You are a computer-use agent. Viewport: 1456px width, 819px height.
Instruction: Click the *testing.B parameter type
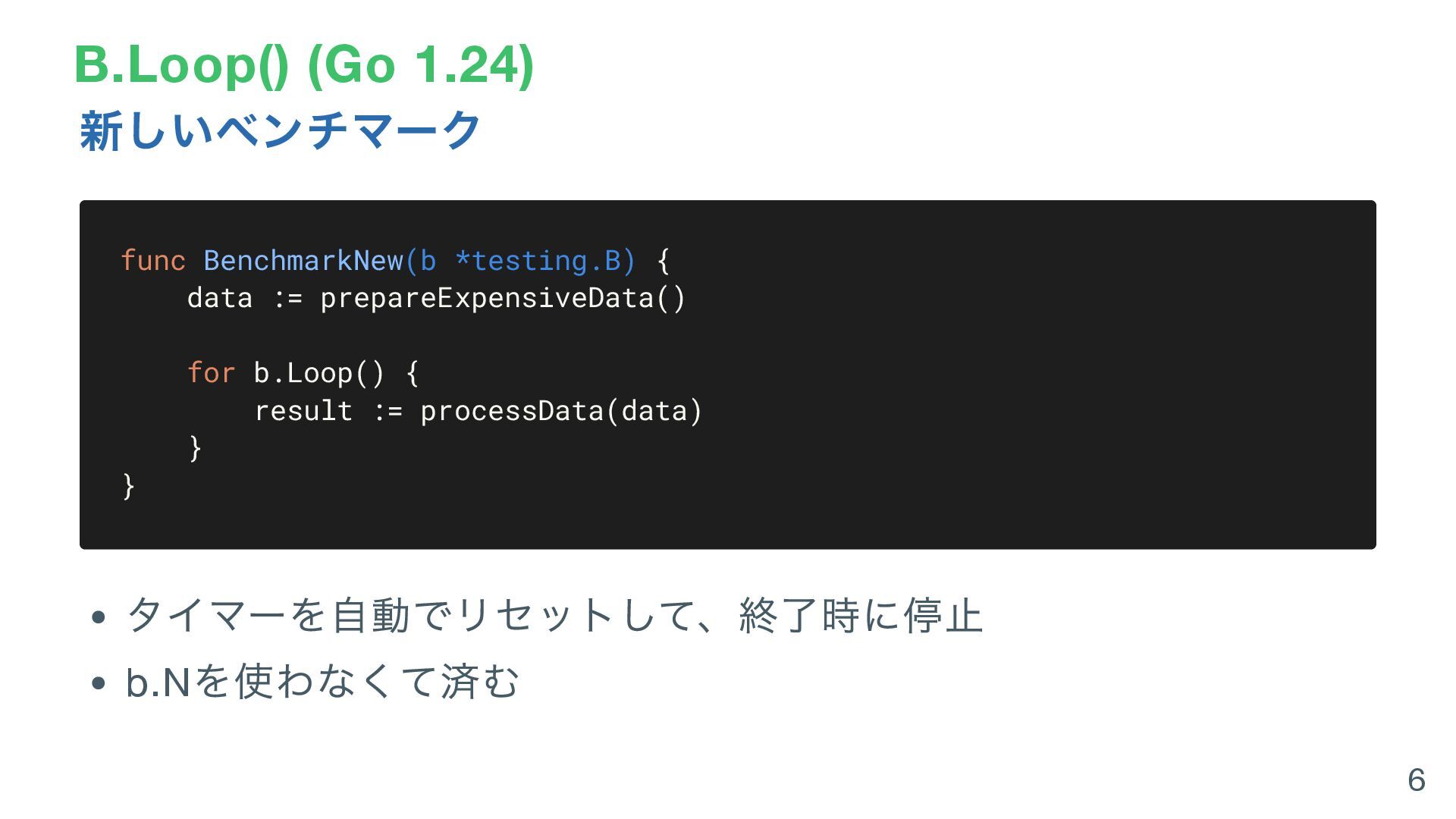click(537, 260)
